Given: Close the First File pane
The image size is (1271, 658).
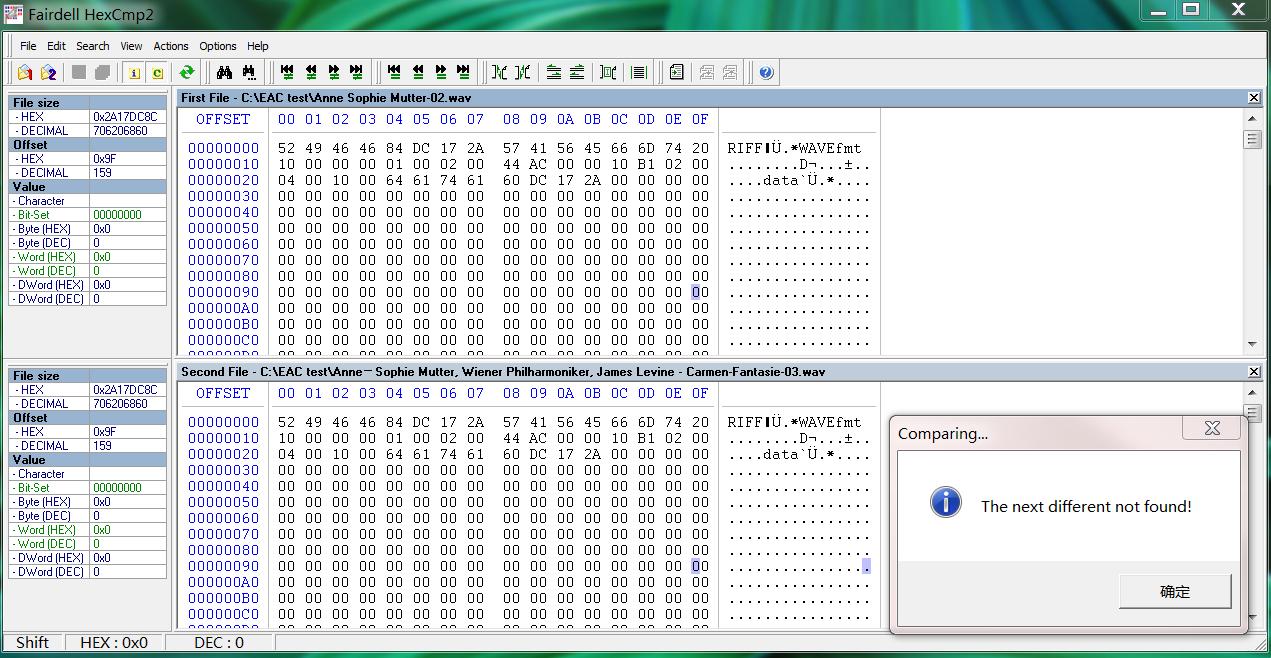Looking at the screenshot, I should pos(1254,97).
